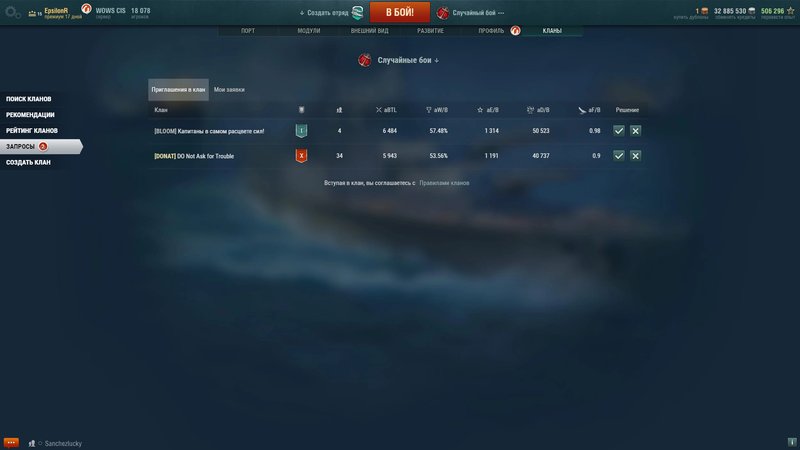Open the Модули top menu tab
Image resolution: width=800 pixels, height=450 pixels.
pyautogui.click(x=309, y=31)
